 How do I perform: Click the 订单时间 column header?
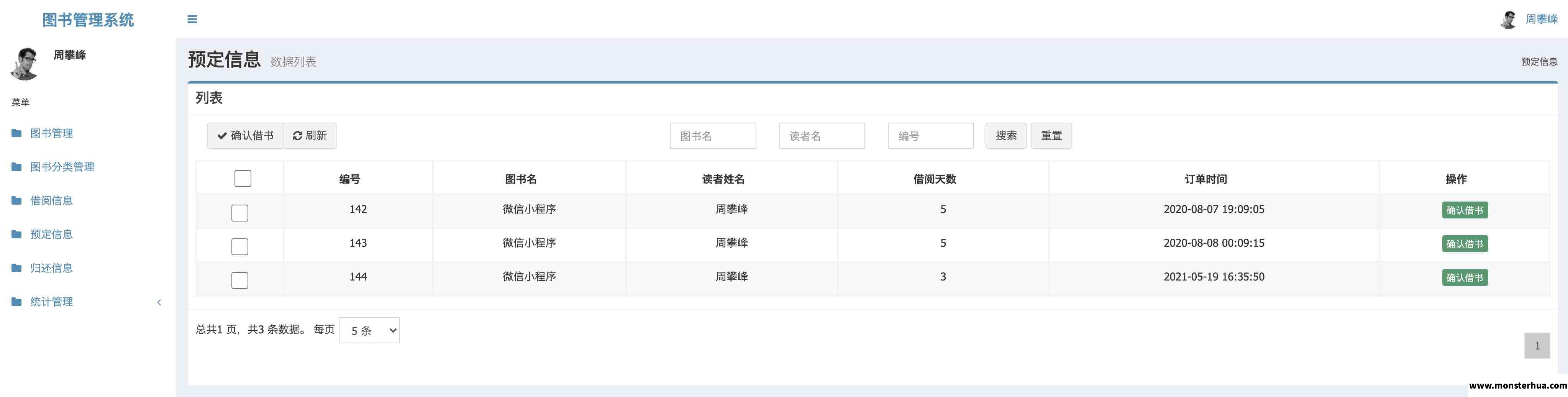click(1205, 179)
